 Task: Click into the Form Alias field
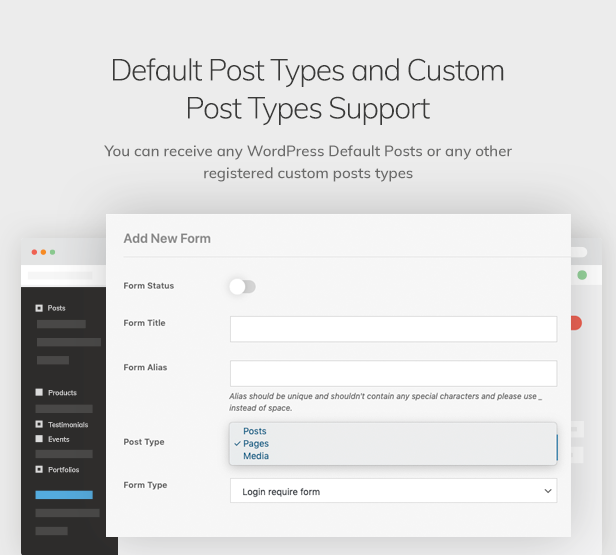click(393, 373)
